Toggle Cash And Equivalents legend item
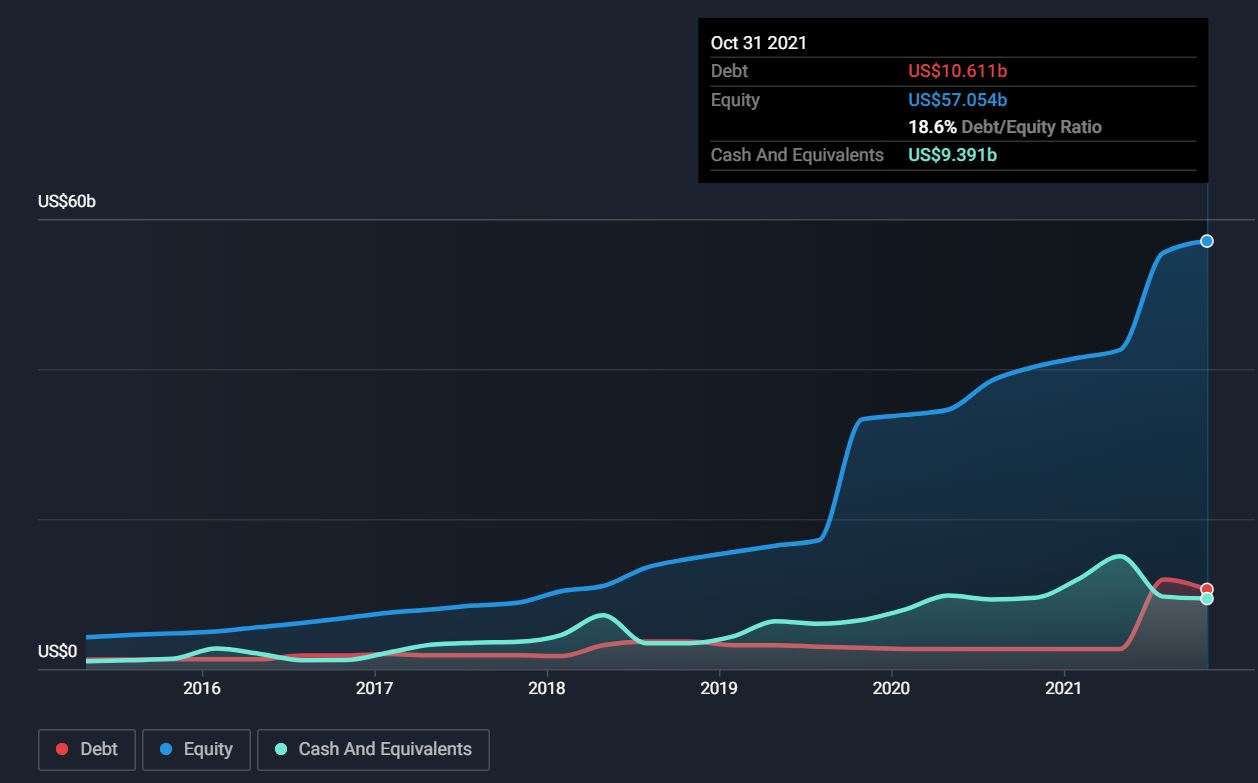Screen dimensions: 1258x783 (x=373, y=749)
